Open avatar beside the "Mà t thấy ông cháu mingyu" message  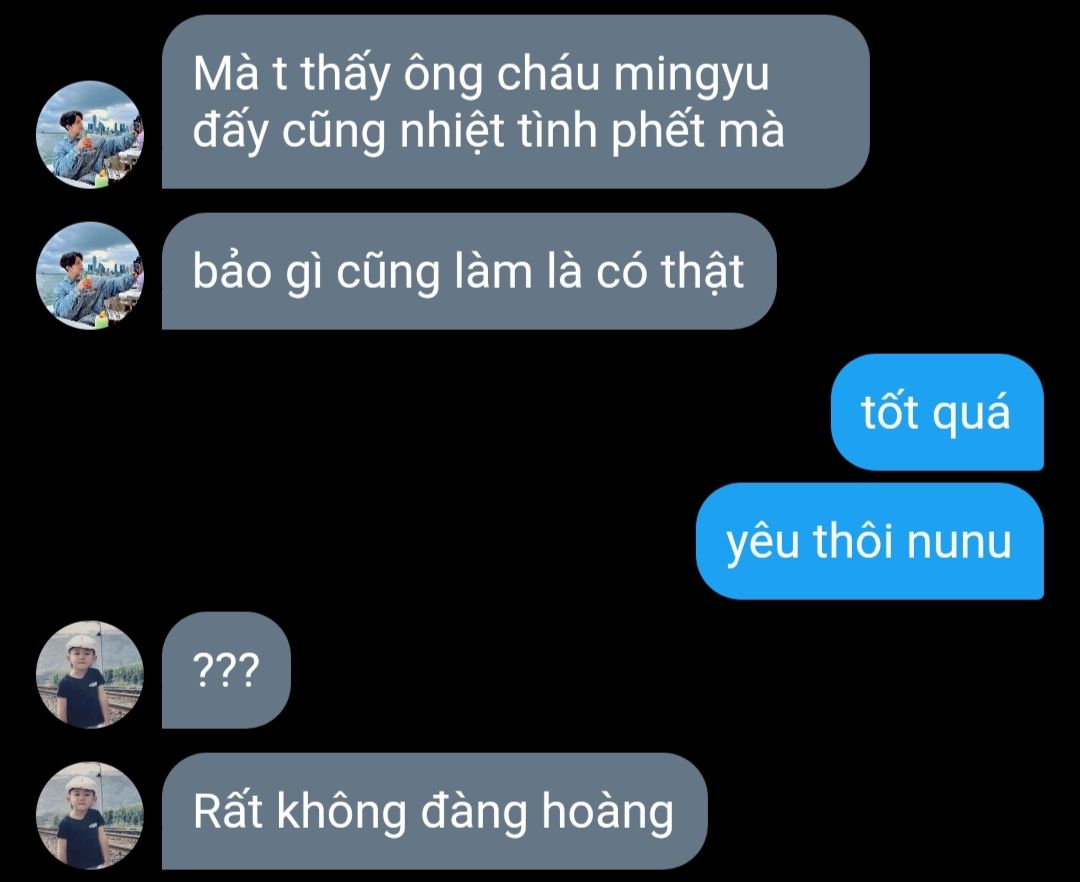[90, 134]
